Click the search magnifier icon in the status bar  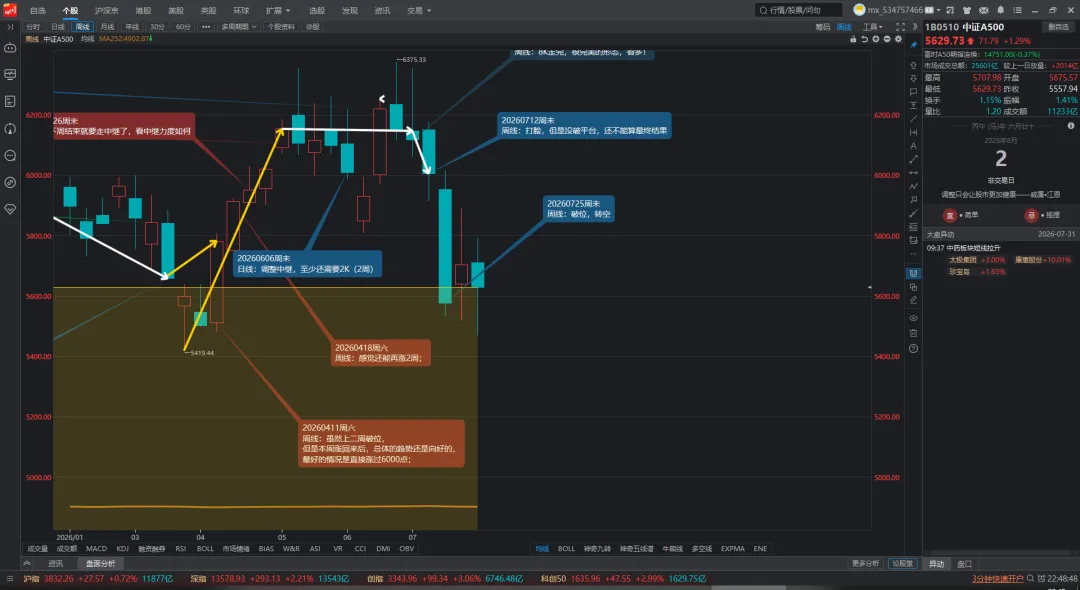1030,579
